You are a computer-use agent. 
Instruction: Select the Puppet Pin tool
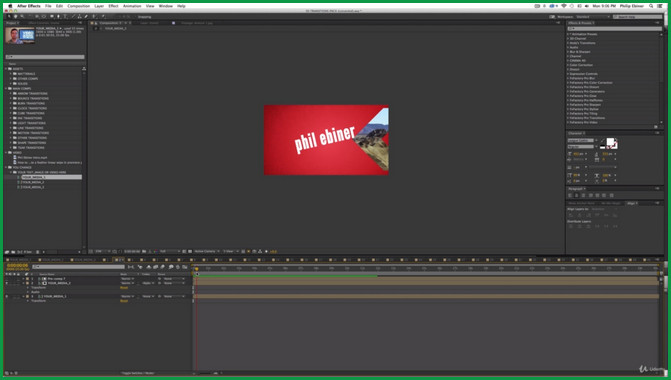(x=103, y=17)
